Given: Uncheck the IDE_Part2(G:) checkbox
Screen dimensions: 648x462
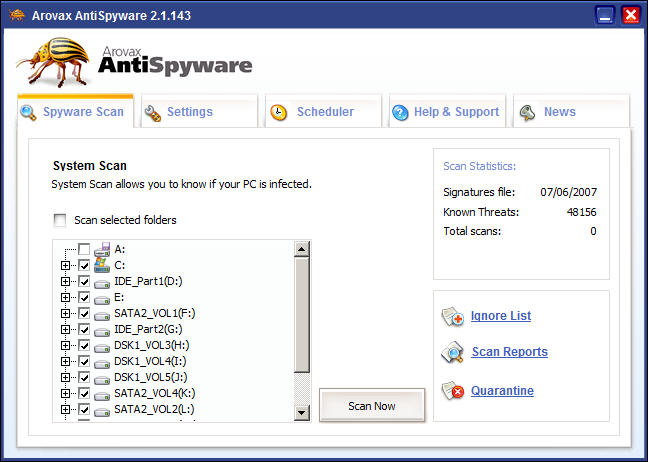Looking at the screenshot, I should [84, 329].
